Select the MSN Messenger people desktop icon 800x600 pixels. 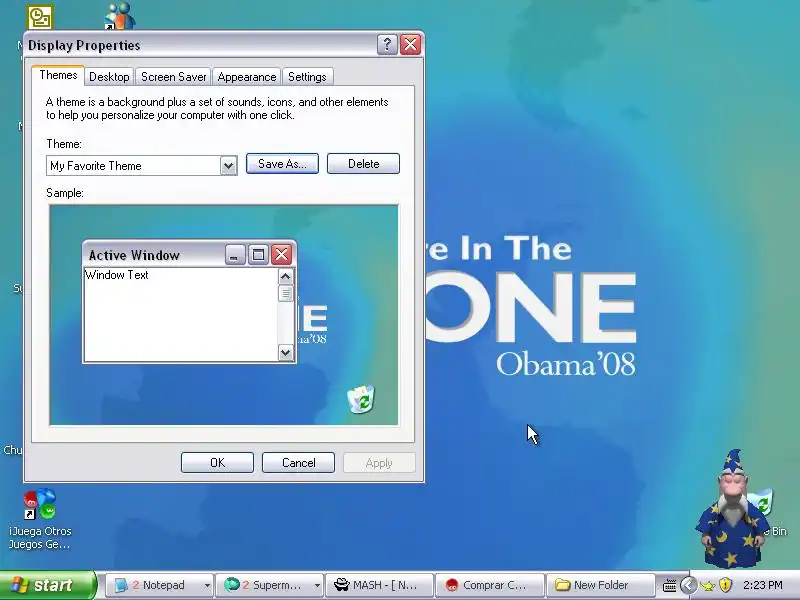120,15
